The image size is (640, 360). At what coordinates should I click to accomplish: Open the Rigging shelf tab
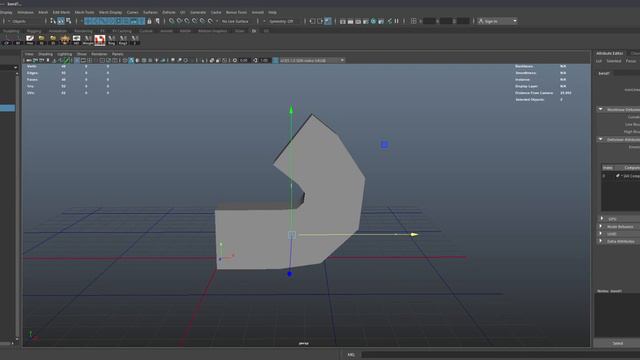coord(34,31)
